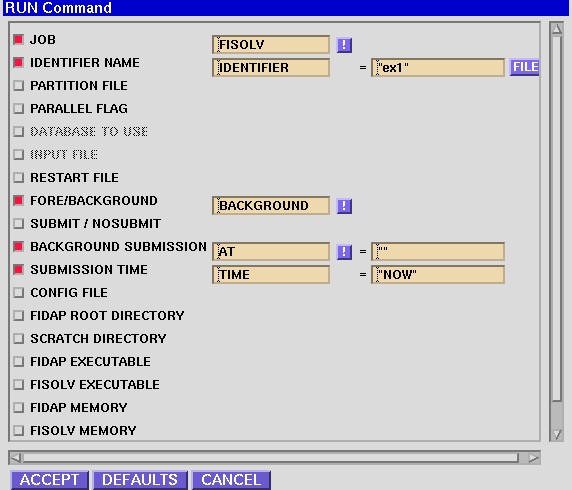Toggle the PARALLEL FLAG checkbox
The width and height of the screenshot is (572, 490).
click(18, 109)
